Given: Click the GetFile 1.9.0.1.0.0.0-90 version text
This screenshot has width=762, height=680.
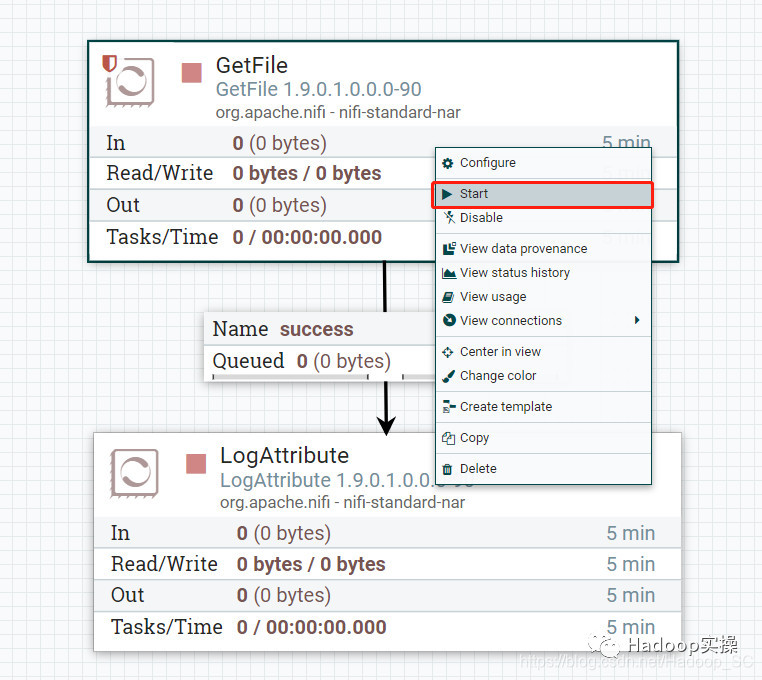Looking at the screenshot, I should [318, 89].
